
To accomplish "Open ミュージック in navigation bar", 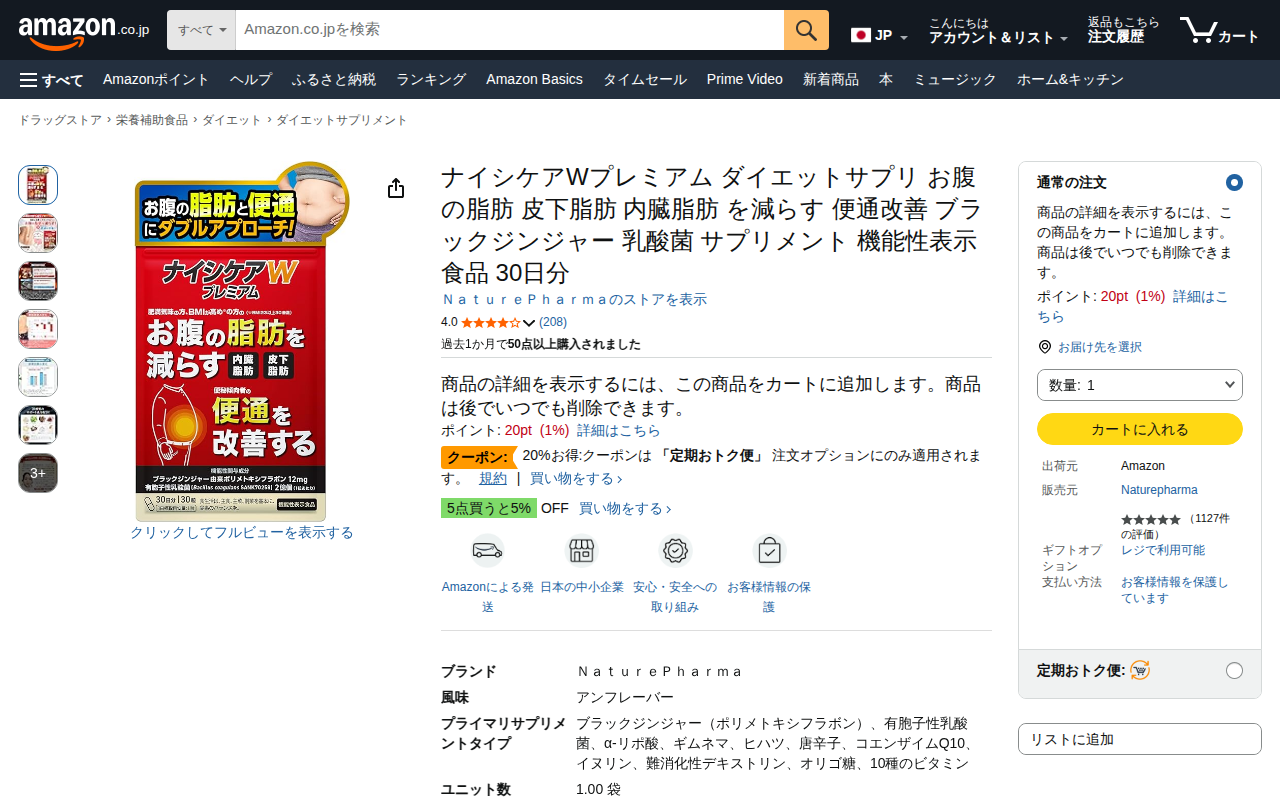I will coord(955,80).
